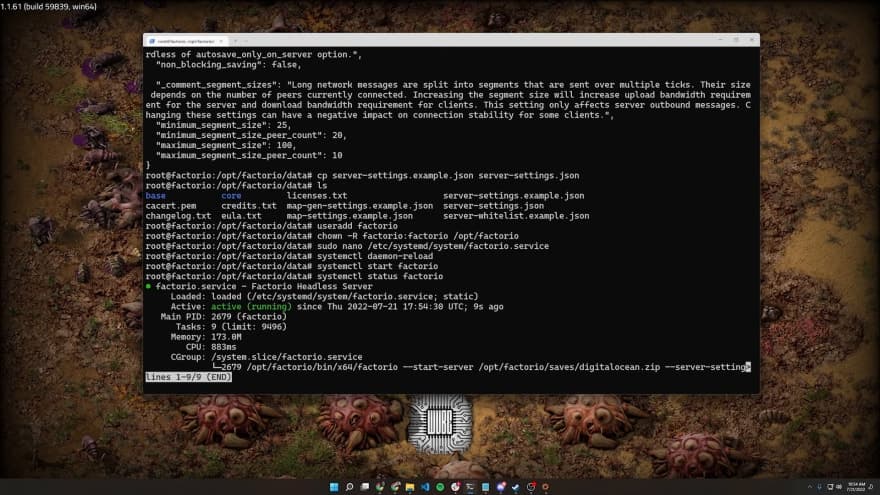Open the volume control in system tray

tap(839, 487)
